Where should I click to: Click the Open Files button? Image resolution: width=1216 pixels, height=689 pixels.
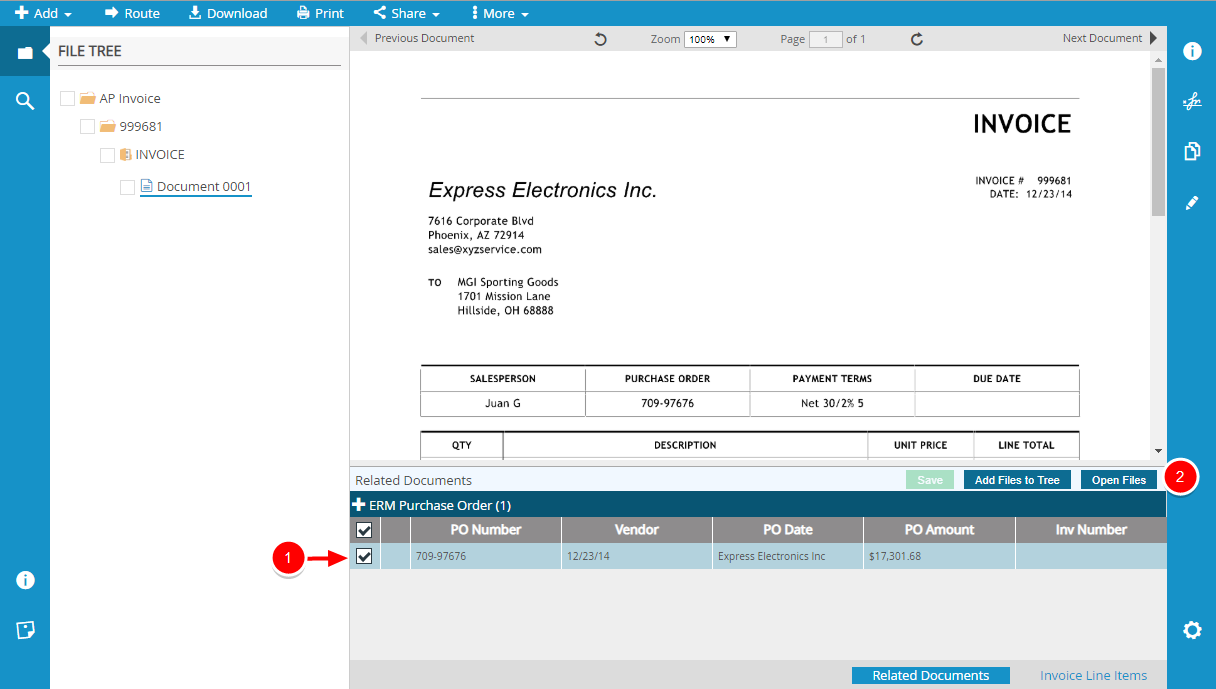point(1118,480)
